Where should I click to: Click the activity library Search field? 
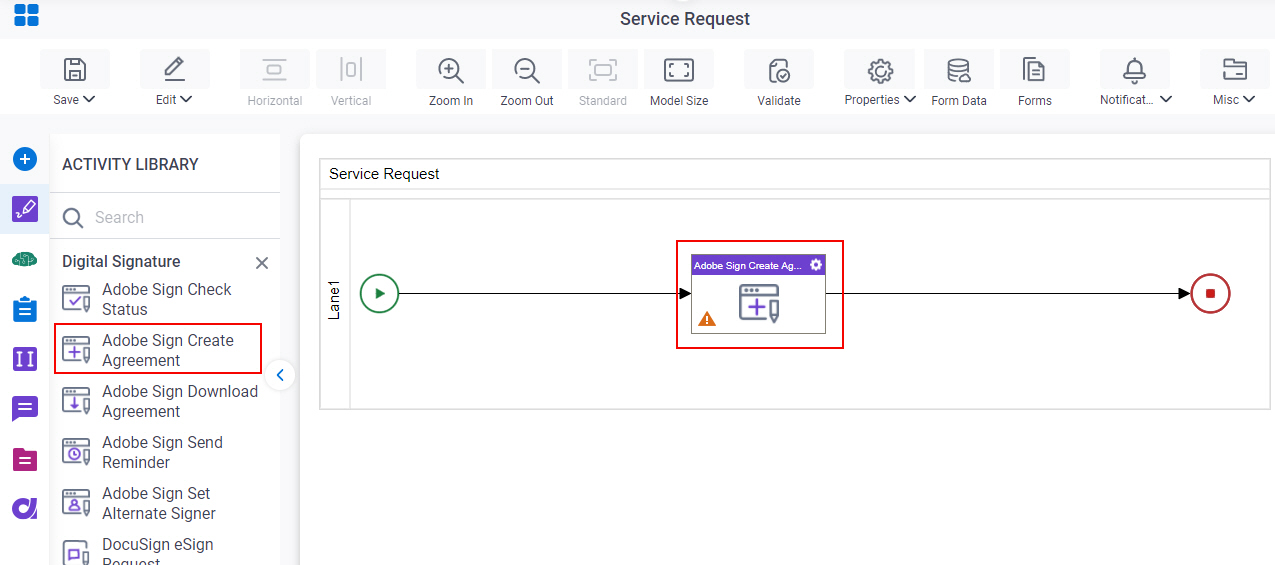tap(165, 217)
